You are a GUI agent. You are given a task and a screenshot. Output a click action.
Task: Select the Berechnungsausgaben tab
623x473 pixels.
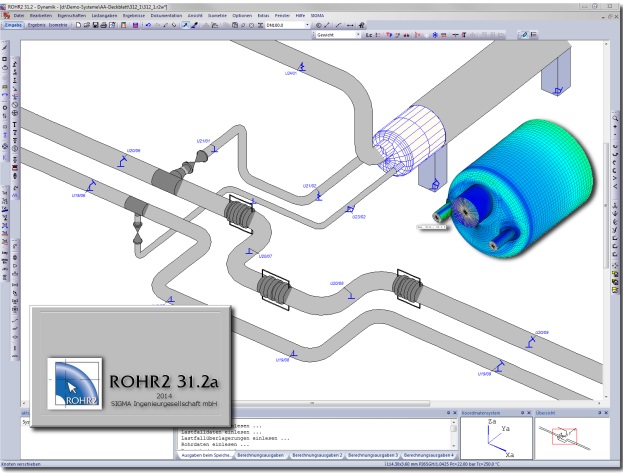click(x=261, y=455)
